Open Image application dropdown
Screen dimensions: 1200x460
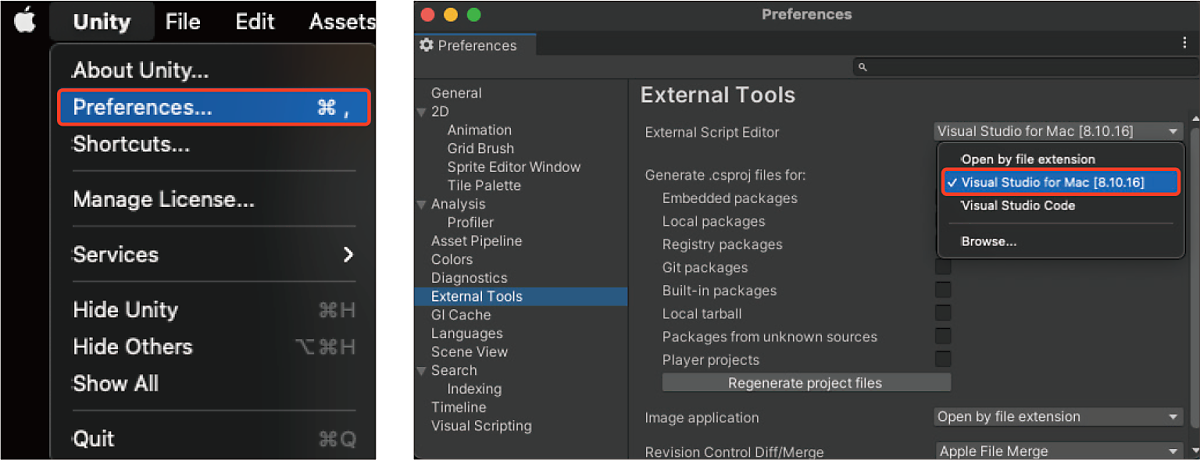1058,417
